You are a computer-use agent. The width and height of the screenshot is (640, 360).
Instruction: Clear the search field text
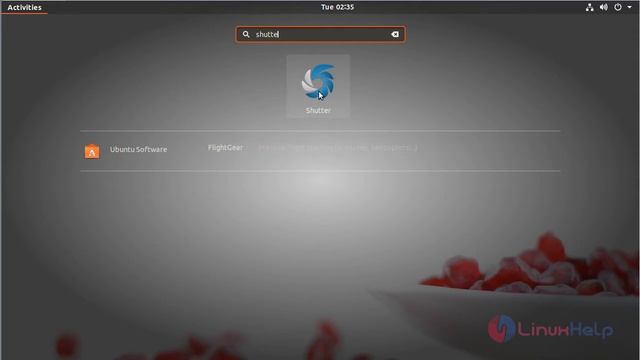(395, 34)
